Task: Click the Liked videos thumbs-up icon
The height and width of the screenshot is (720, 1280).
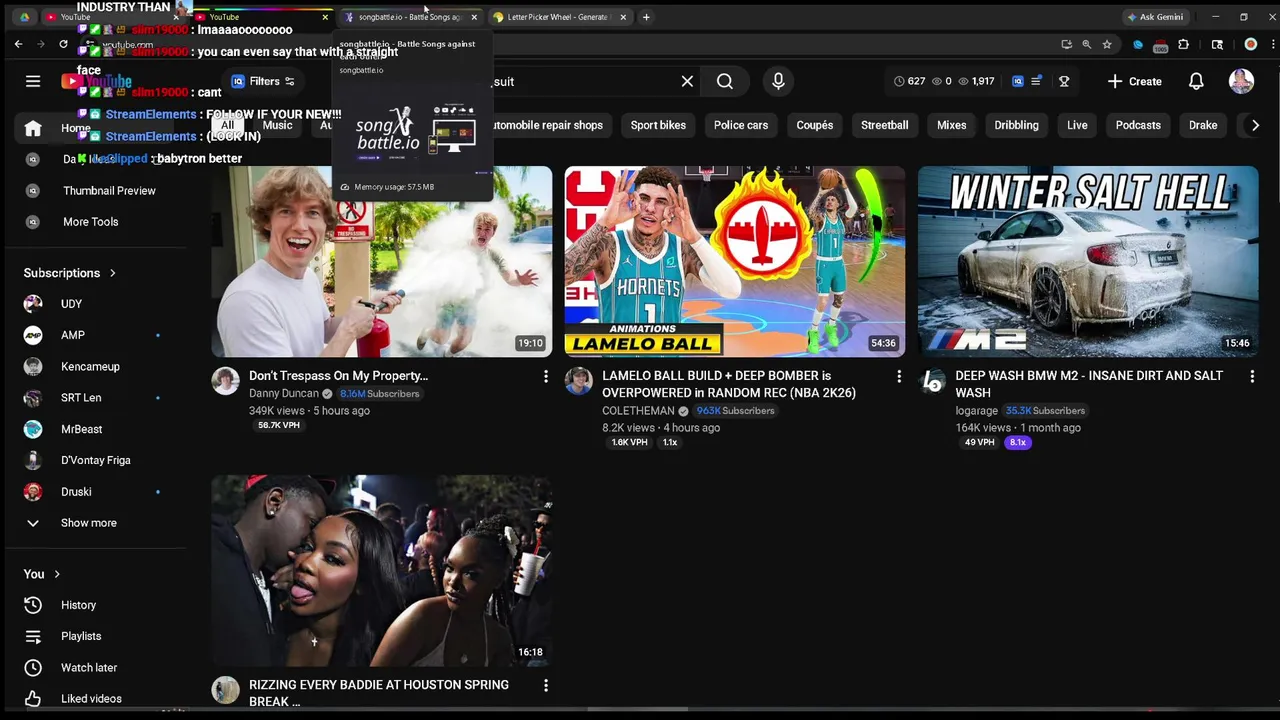Action: tap(33, 699)
